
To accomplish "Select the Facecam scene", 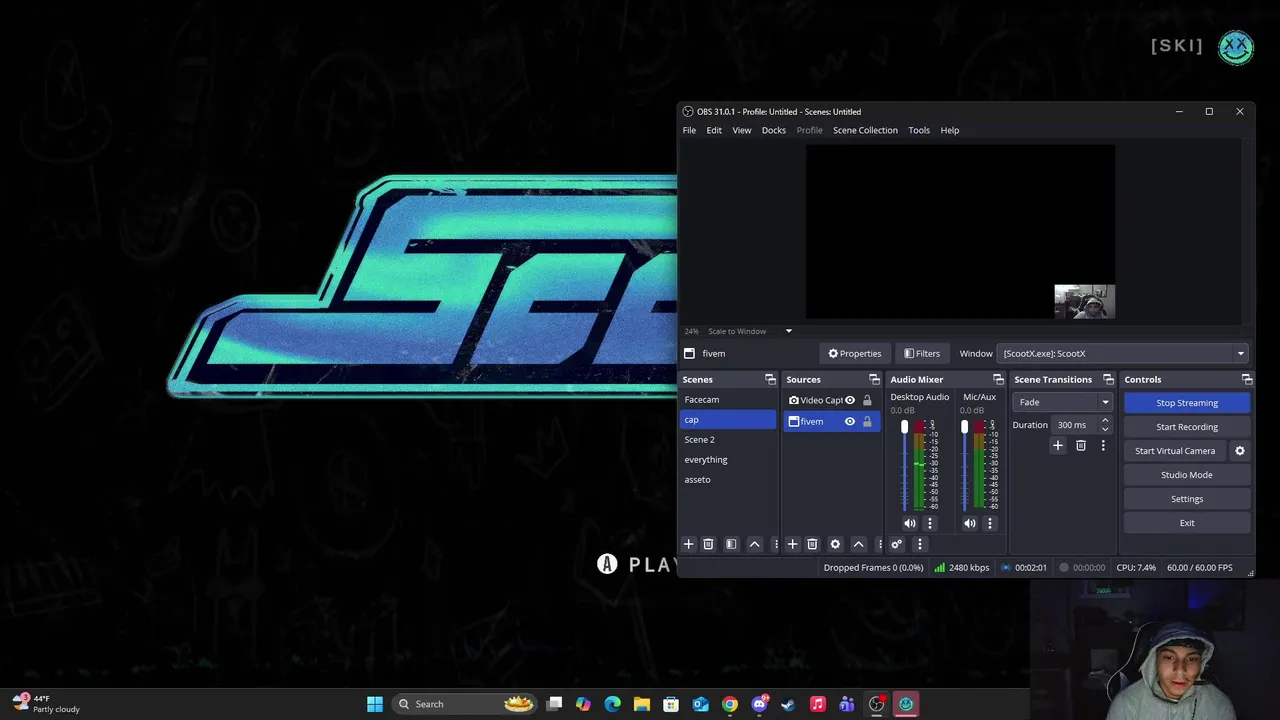I will [728, 400].
